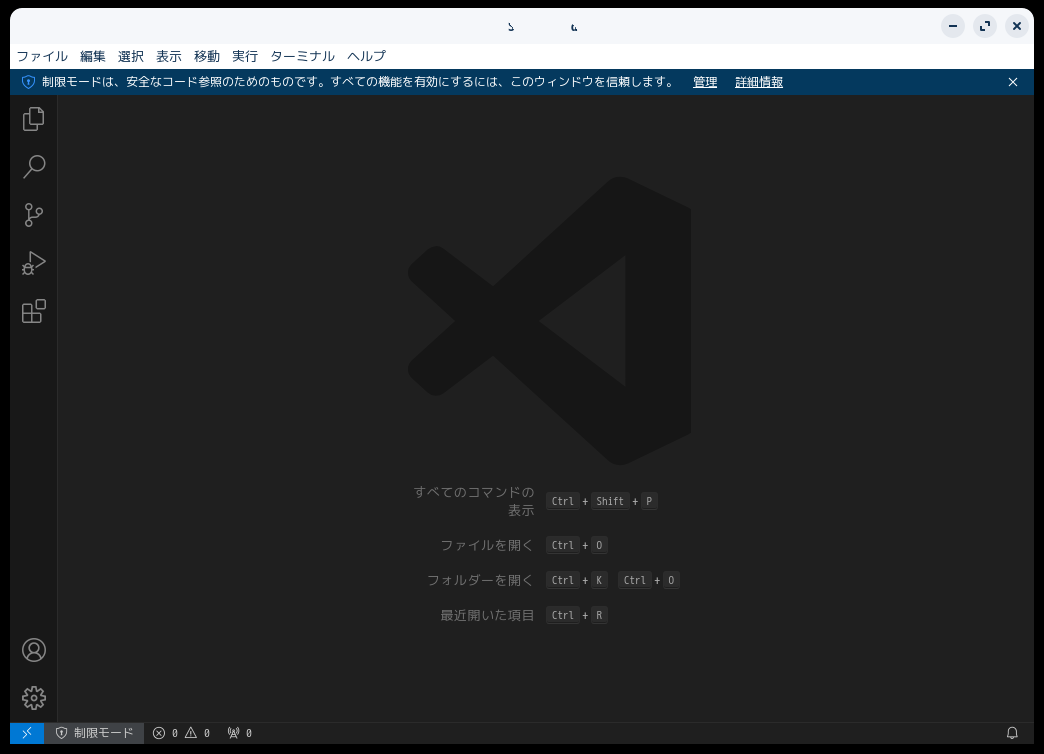
Task: Open the ファイル menu
Action: [x=42, y=56]
